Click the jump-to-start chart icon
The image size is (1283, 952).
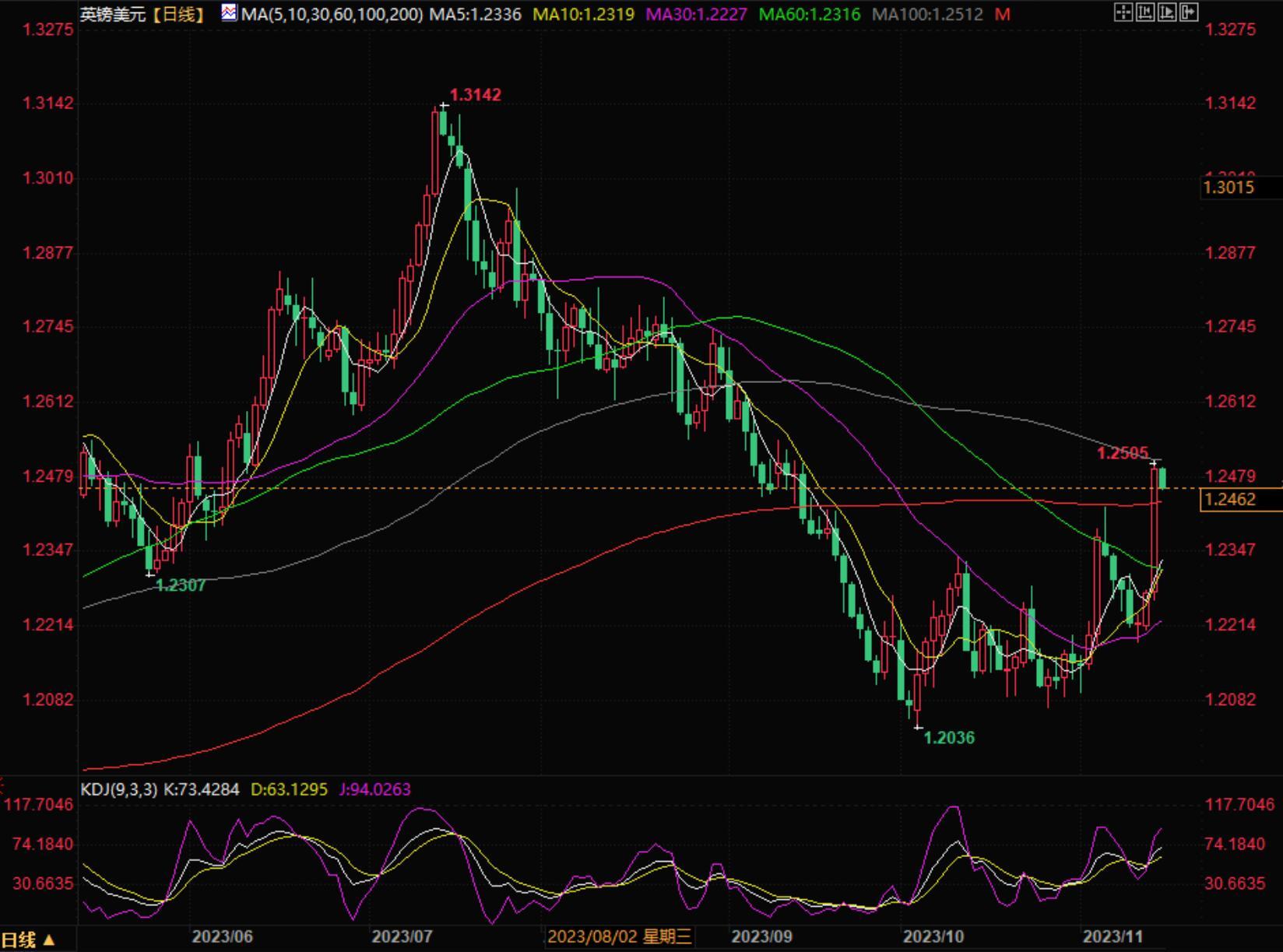pos(1145,12)
